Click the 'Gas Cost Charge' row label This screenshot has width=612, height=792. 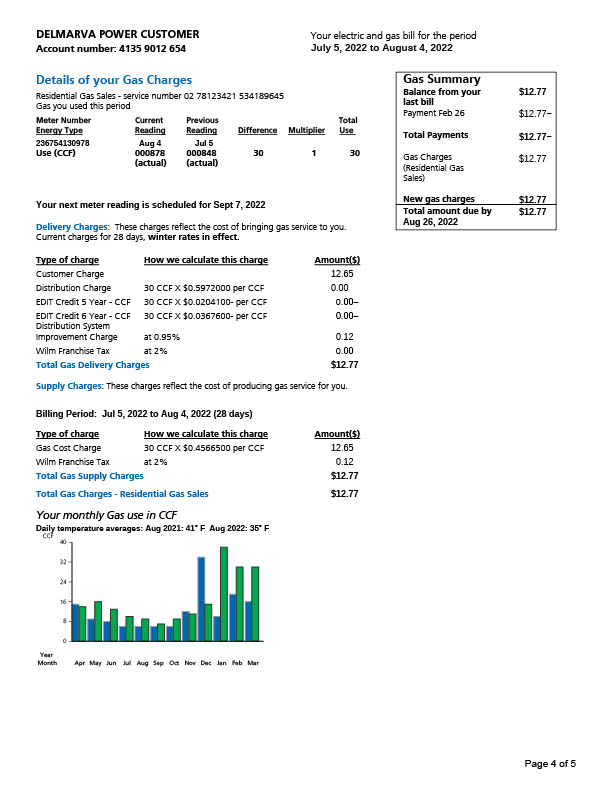[68, 448]
